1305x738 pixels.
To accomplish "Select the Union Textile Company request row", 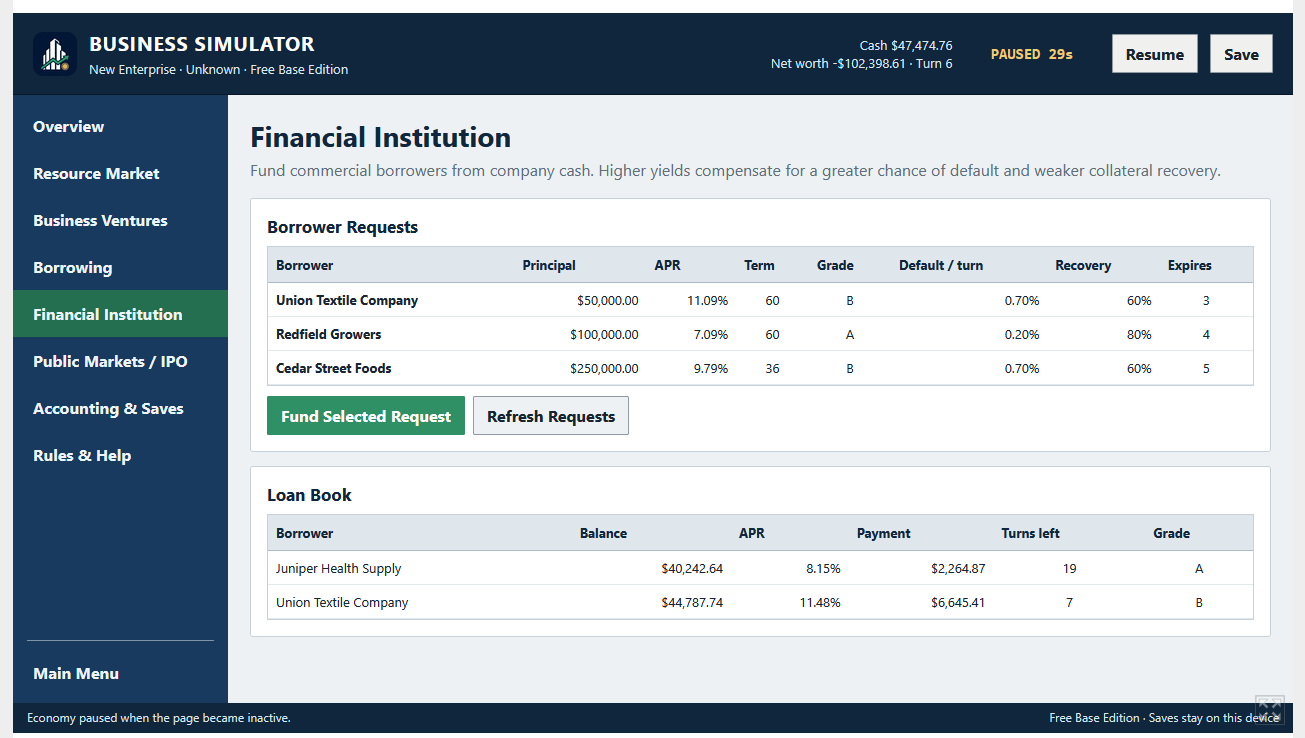I will tap(760, 300).
